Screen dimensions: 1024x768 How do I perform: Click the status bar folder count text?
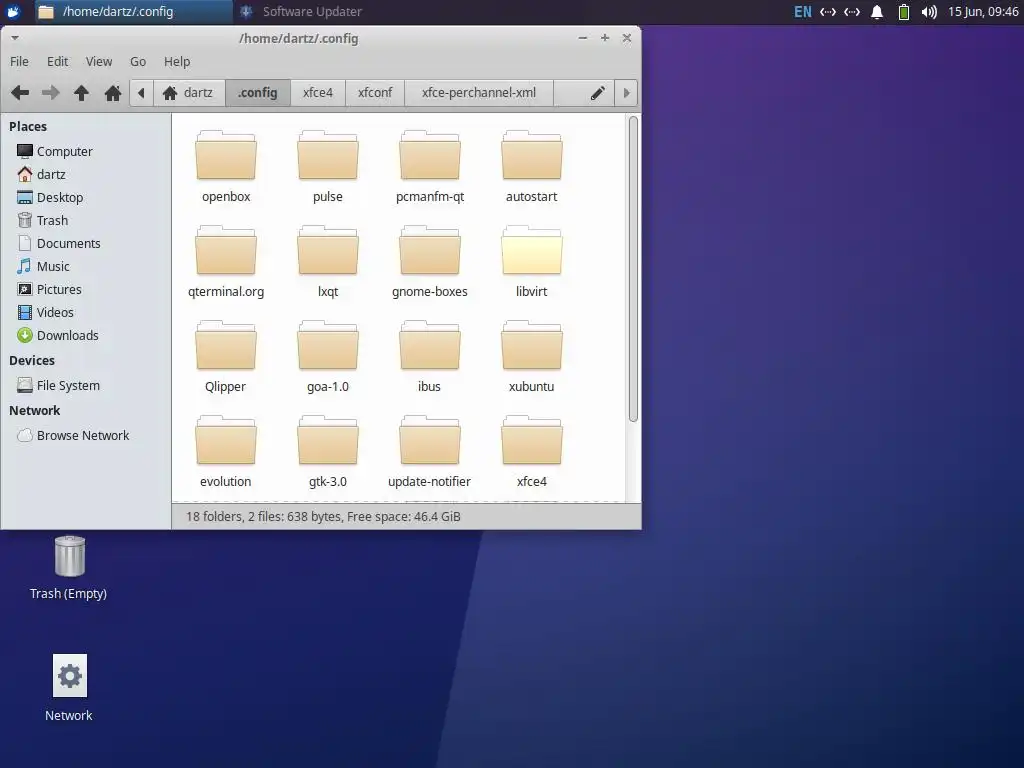pos(323,517)
